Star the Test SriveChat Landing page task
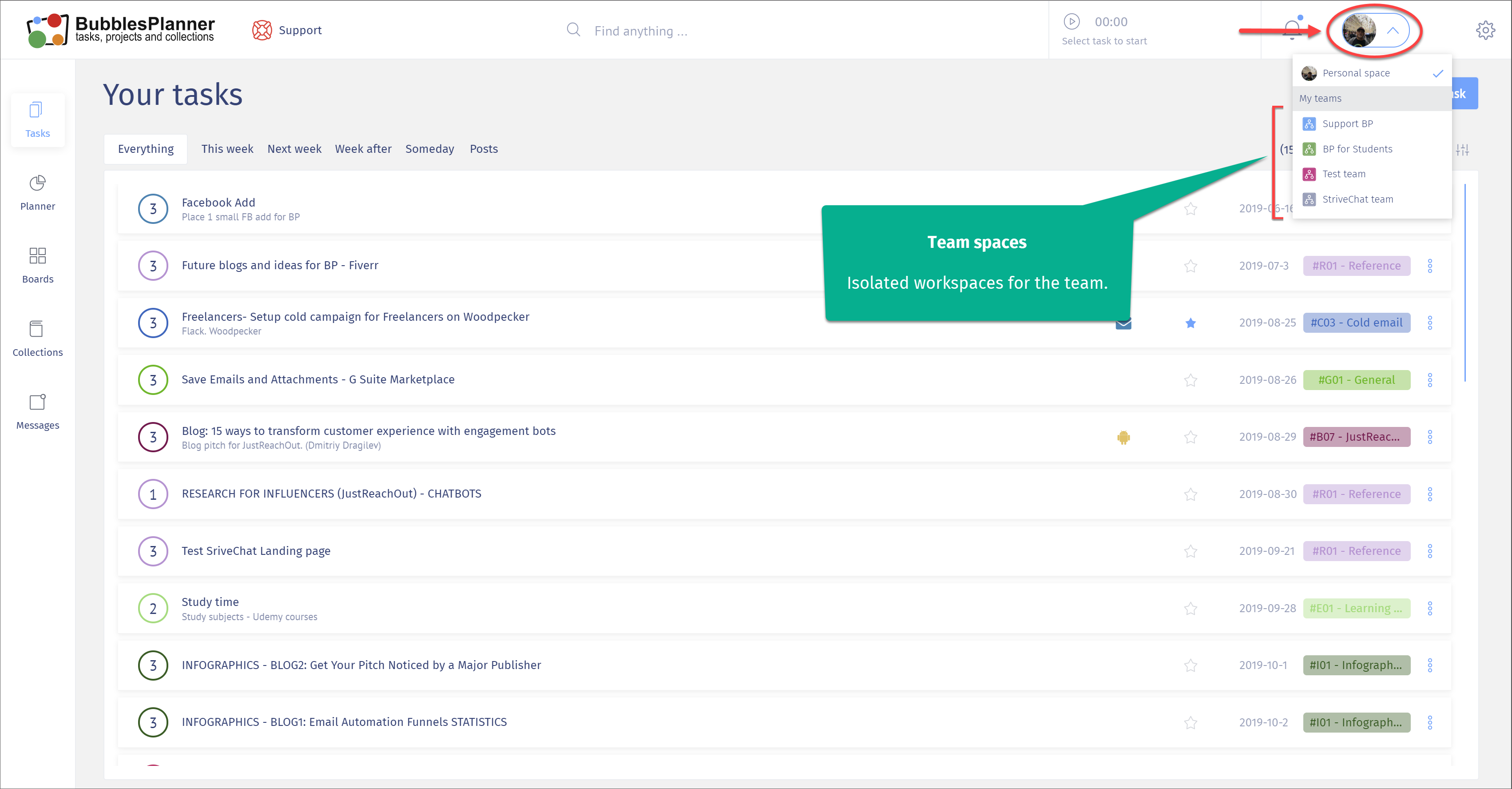Image resolution: width=1512 pixels, height=789 pixels. click(1191, 551)
